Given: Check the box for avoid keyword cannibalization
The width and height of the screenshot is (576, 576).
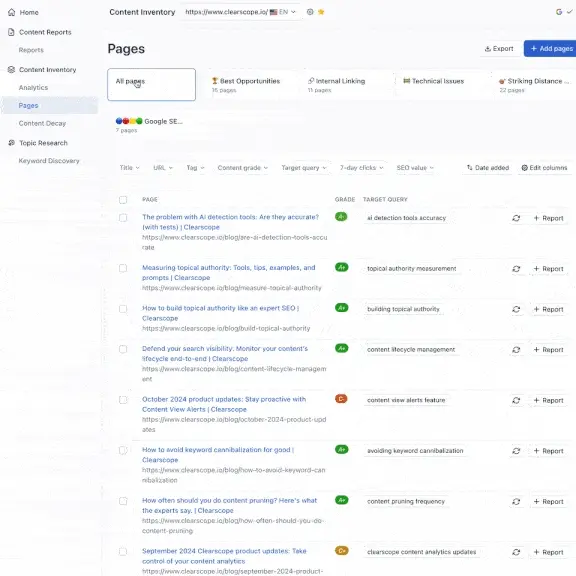Looking at the screenshot, I should (x=123, y=450).
